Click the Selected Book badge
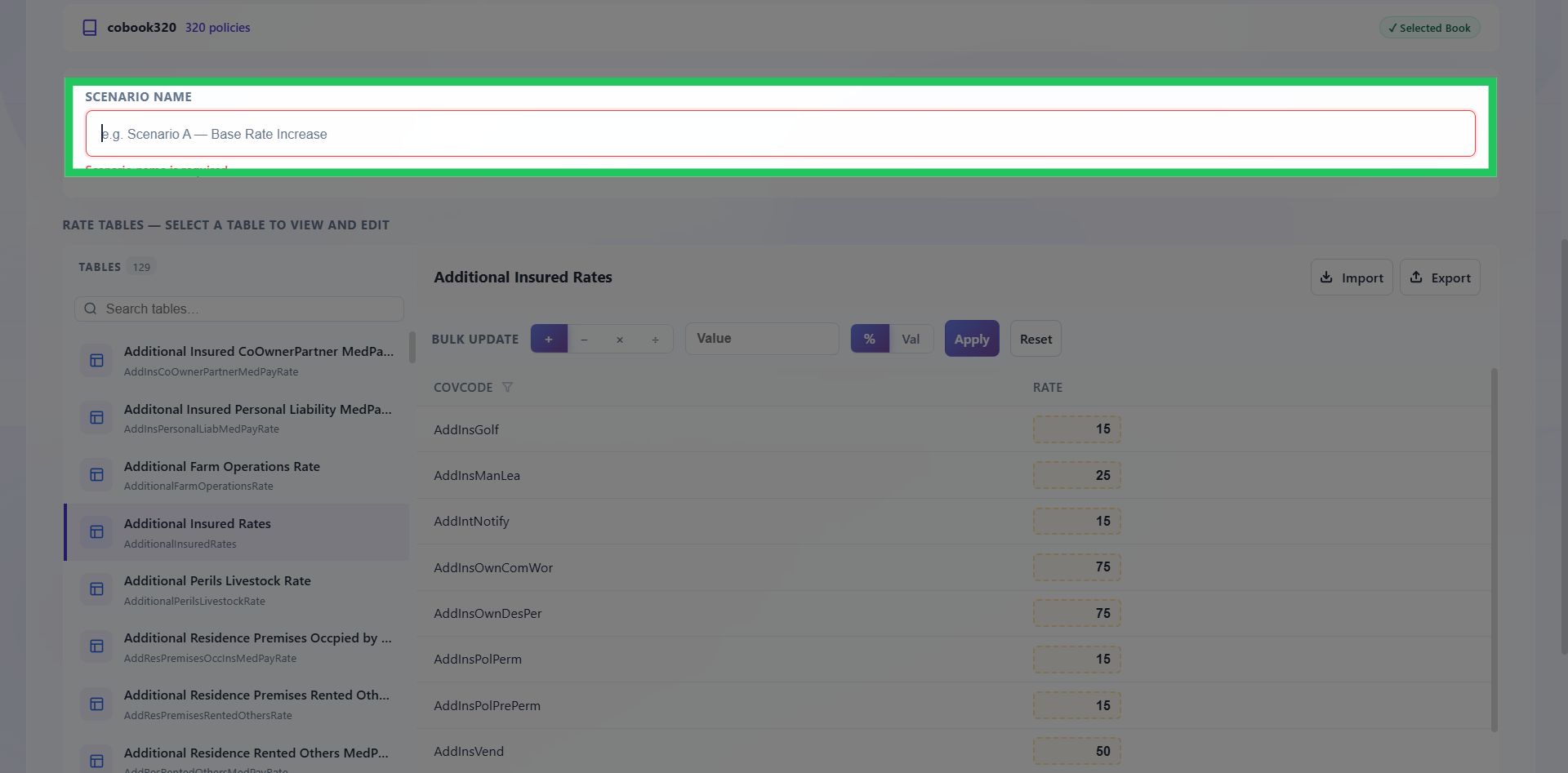This screenshot has height=773, width=1568. point(1430,28)
